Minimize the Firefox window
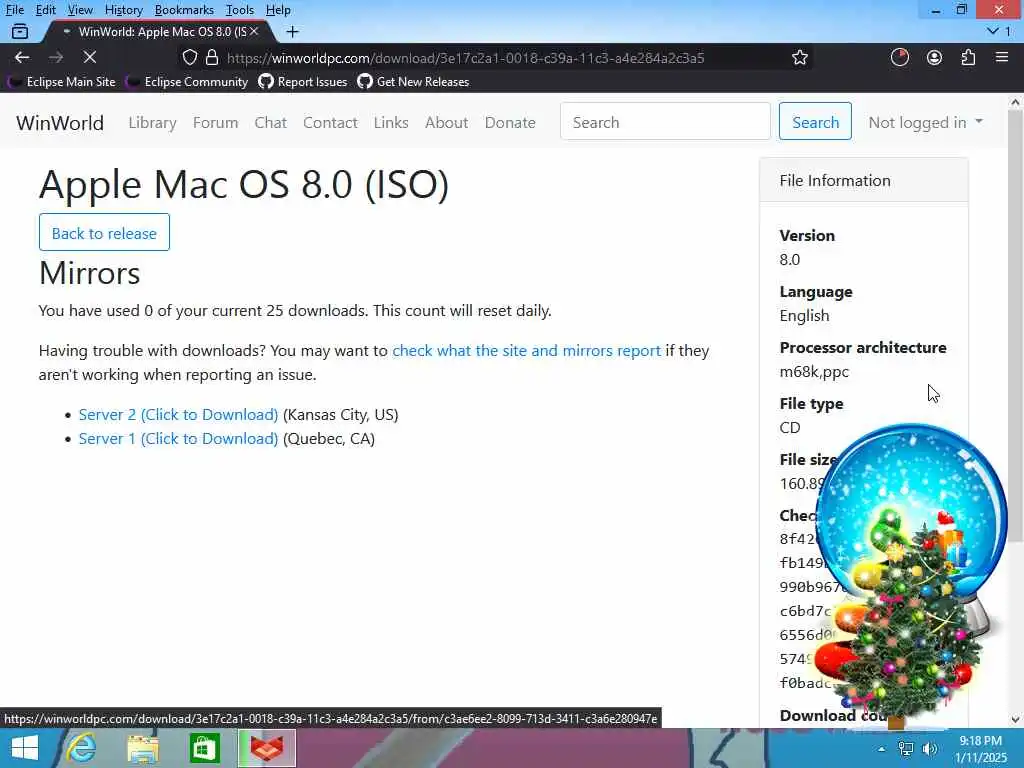 tap(936, 10)
